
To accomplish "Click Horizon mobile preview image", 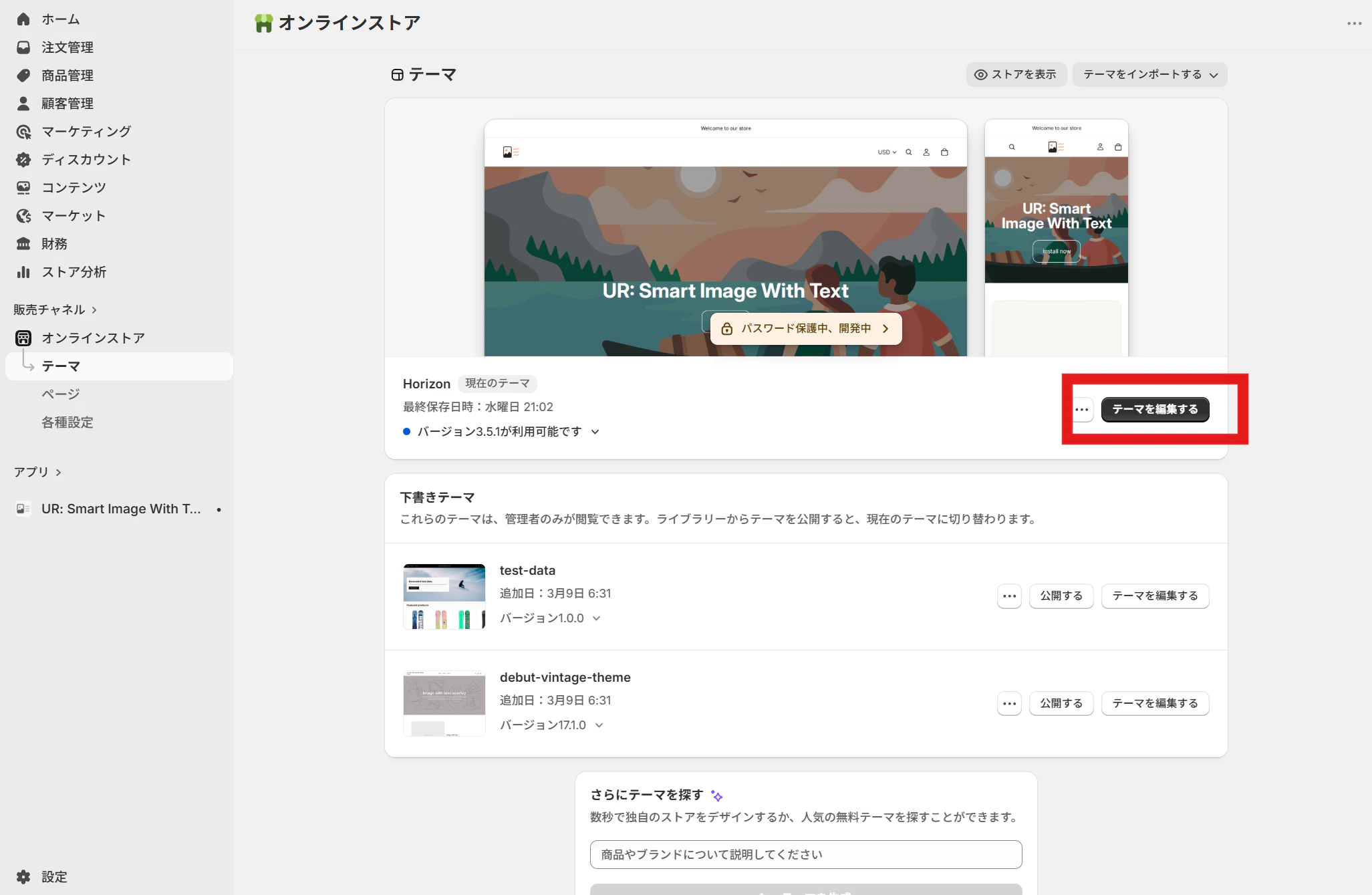I will pos(1056,238).
